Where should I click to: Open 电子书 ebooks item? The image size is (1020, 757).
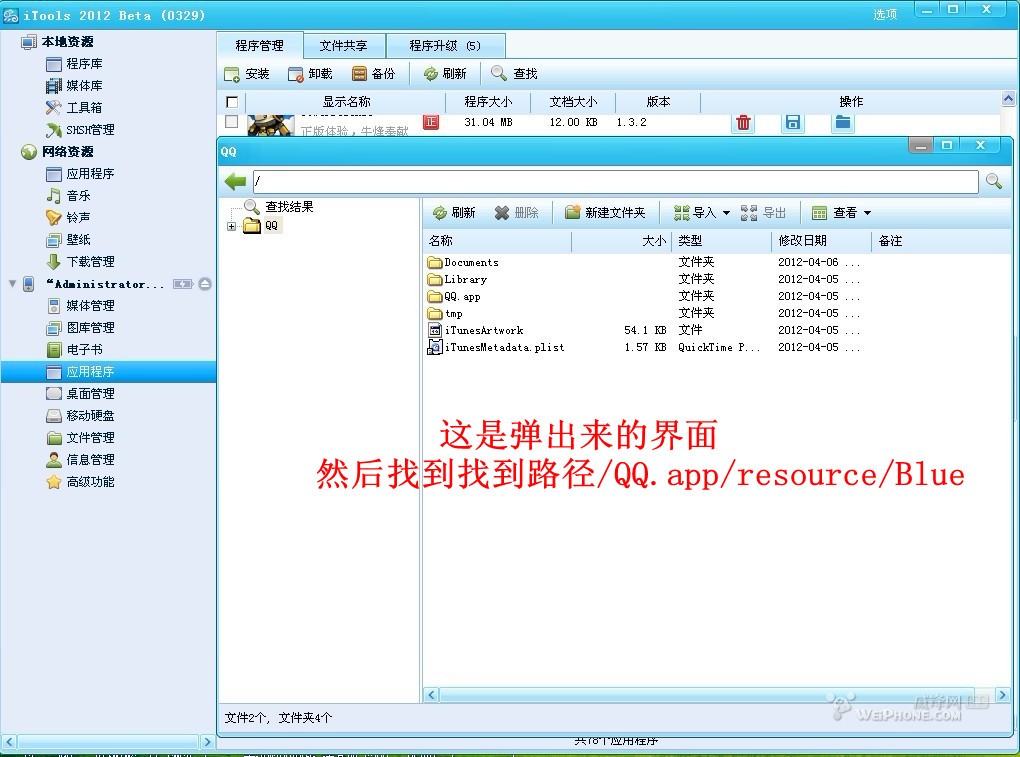[x=74, y=350]
